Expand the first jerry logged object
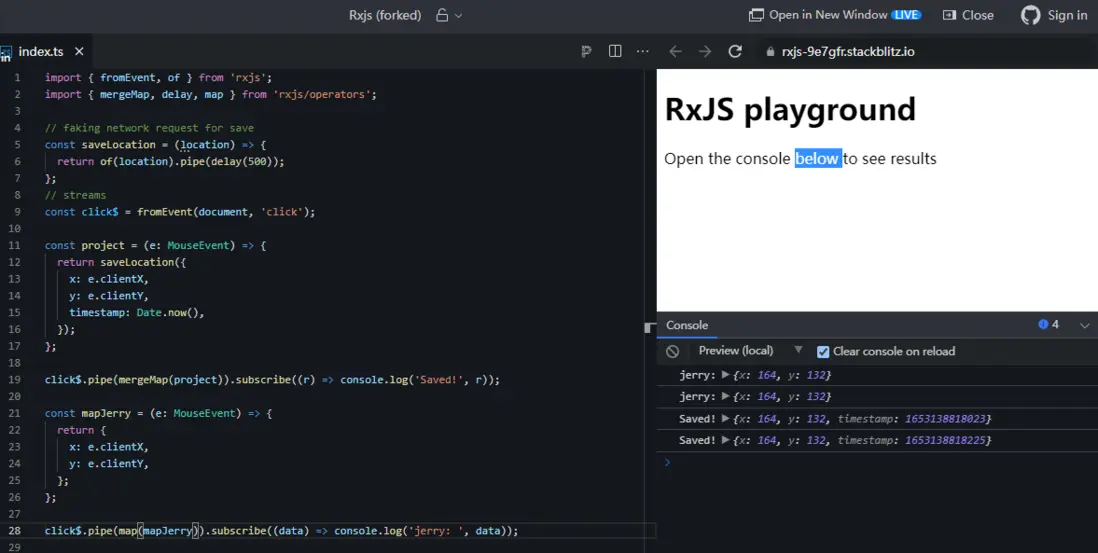 coord(726,375)
